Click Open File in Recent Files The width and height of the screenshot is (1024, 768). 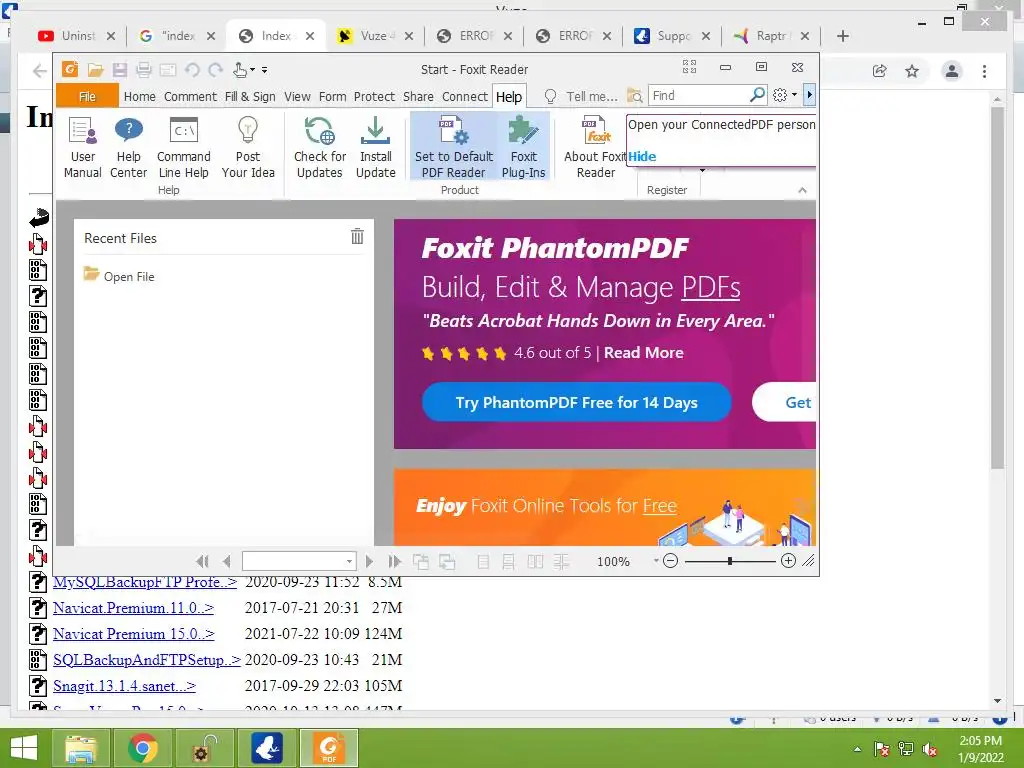129,276
